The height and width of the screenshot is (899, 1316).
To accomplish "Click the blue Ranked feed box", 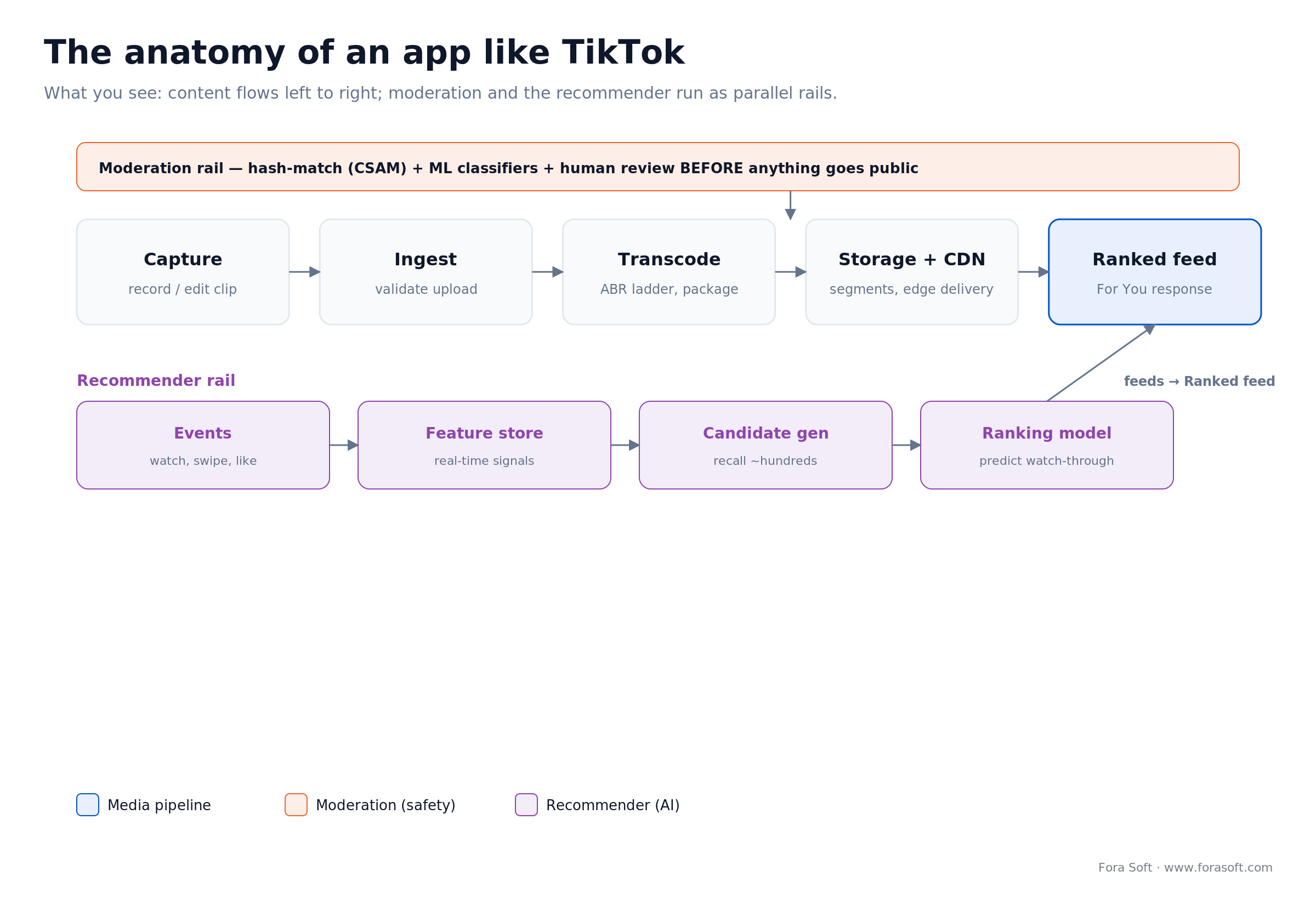I will pyautogui.click(x=1155, y=272).
